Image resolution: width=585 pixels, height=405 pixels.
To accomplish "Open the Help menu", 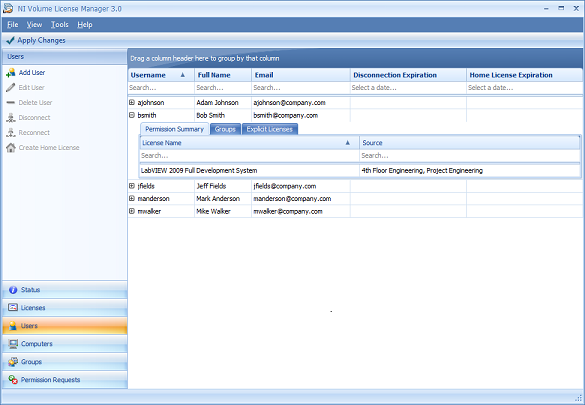I will point(85,25).
